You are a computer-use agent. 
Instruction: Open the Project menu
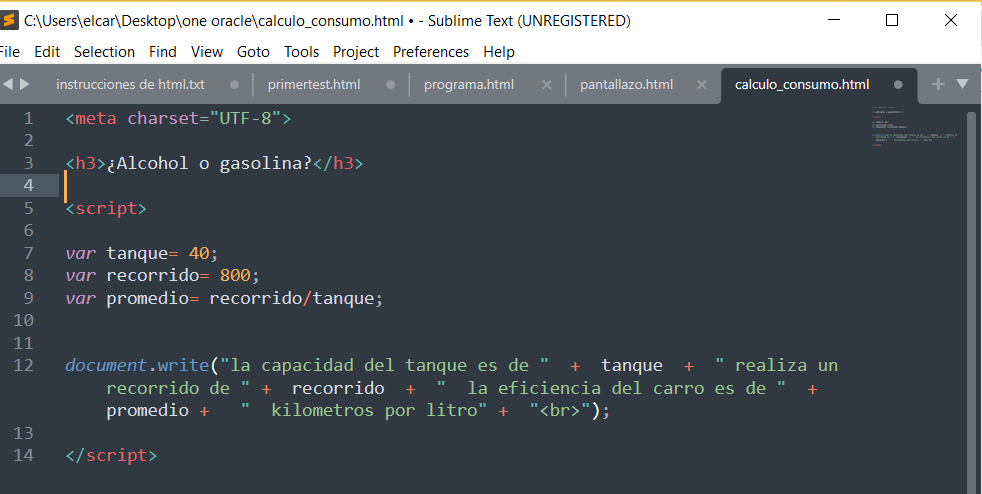356,52
